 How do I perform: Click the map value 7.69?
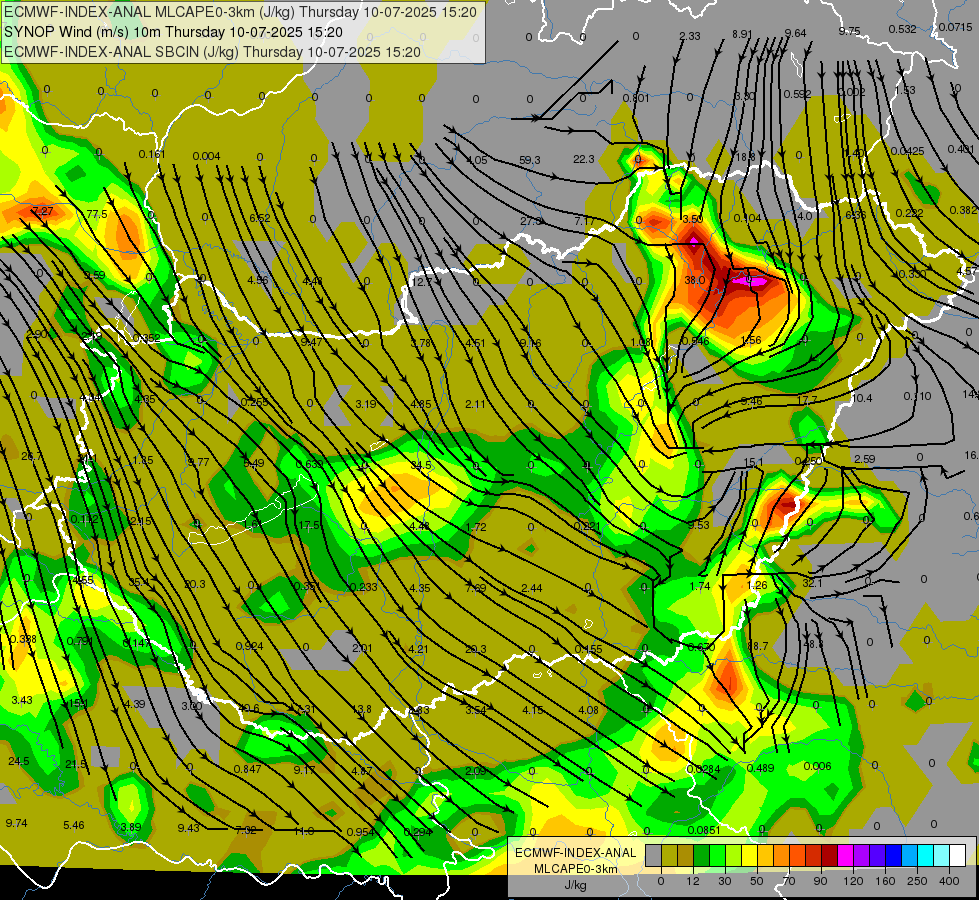pos(476,588)
